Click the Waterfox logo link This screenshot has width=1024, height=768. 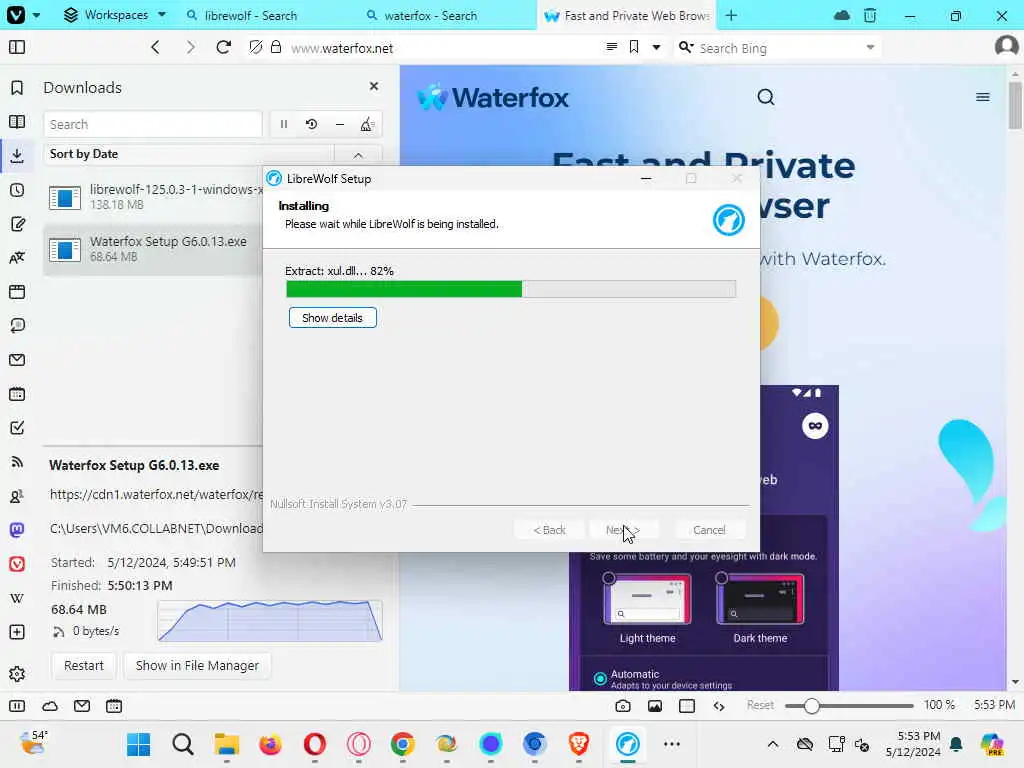coord(493,98)
